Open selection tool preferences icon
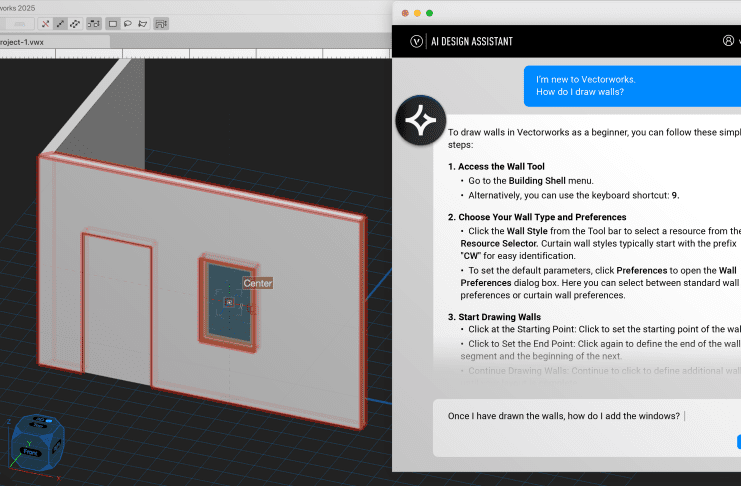Screen dimensions: 741x486 162,22
